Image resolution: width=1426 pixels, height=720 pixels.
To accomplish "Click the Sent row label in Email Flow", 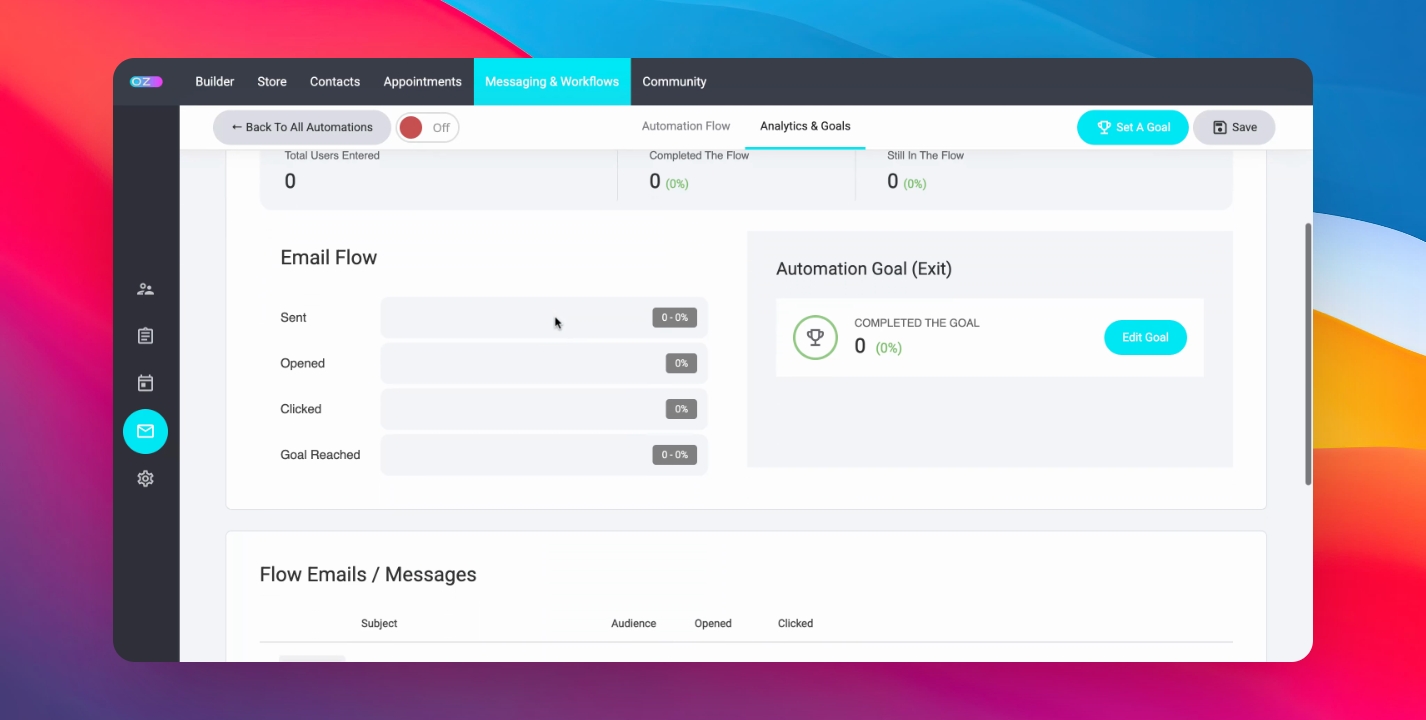I will 294,318.
